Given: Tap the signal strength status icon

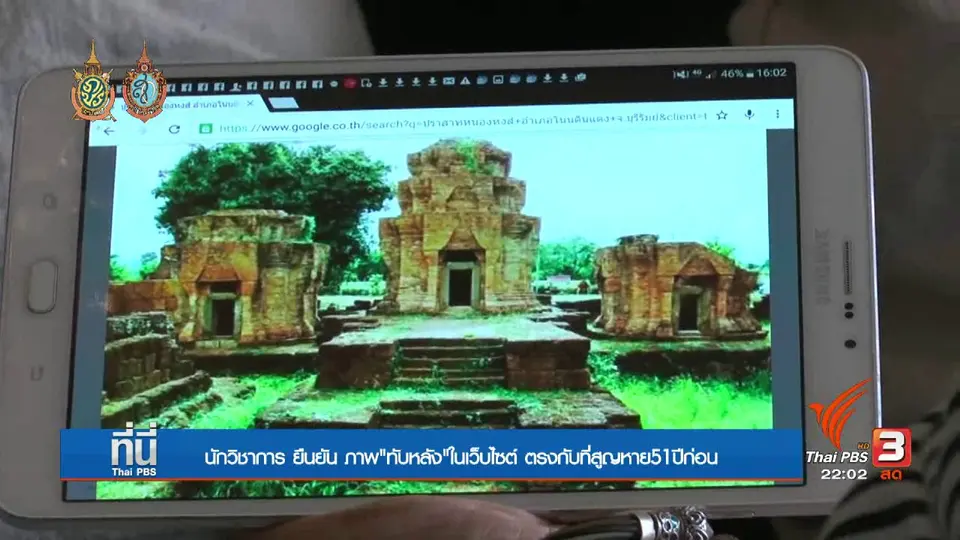Looking at the screenshot, I should coord(710,75).
